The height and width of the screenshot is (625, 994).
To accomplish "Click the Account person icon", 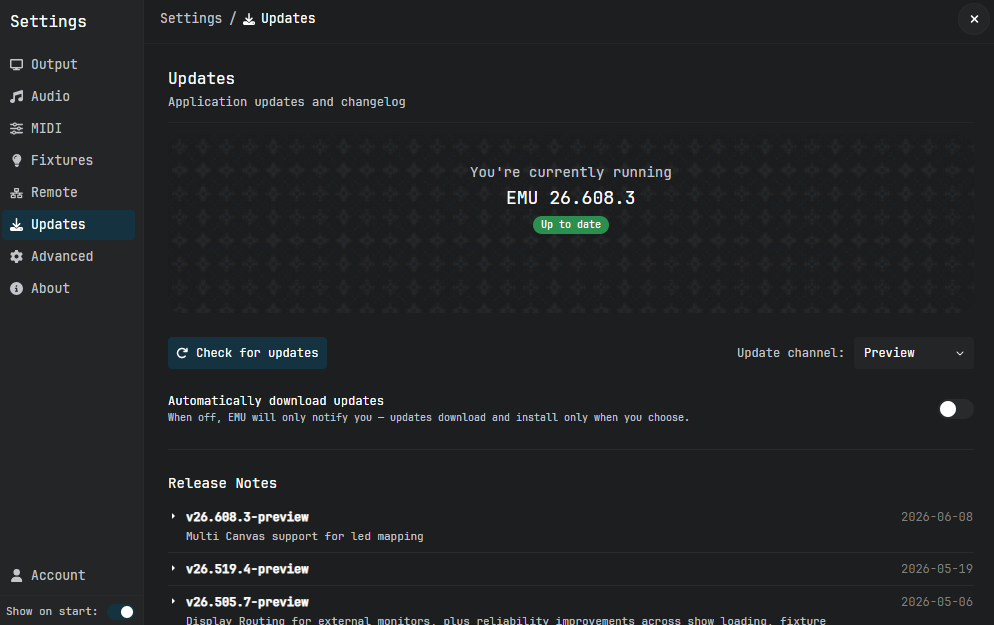I will pyautogui.click(x=16, y=576).
